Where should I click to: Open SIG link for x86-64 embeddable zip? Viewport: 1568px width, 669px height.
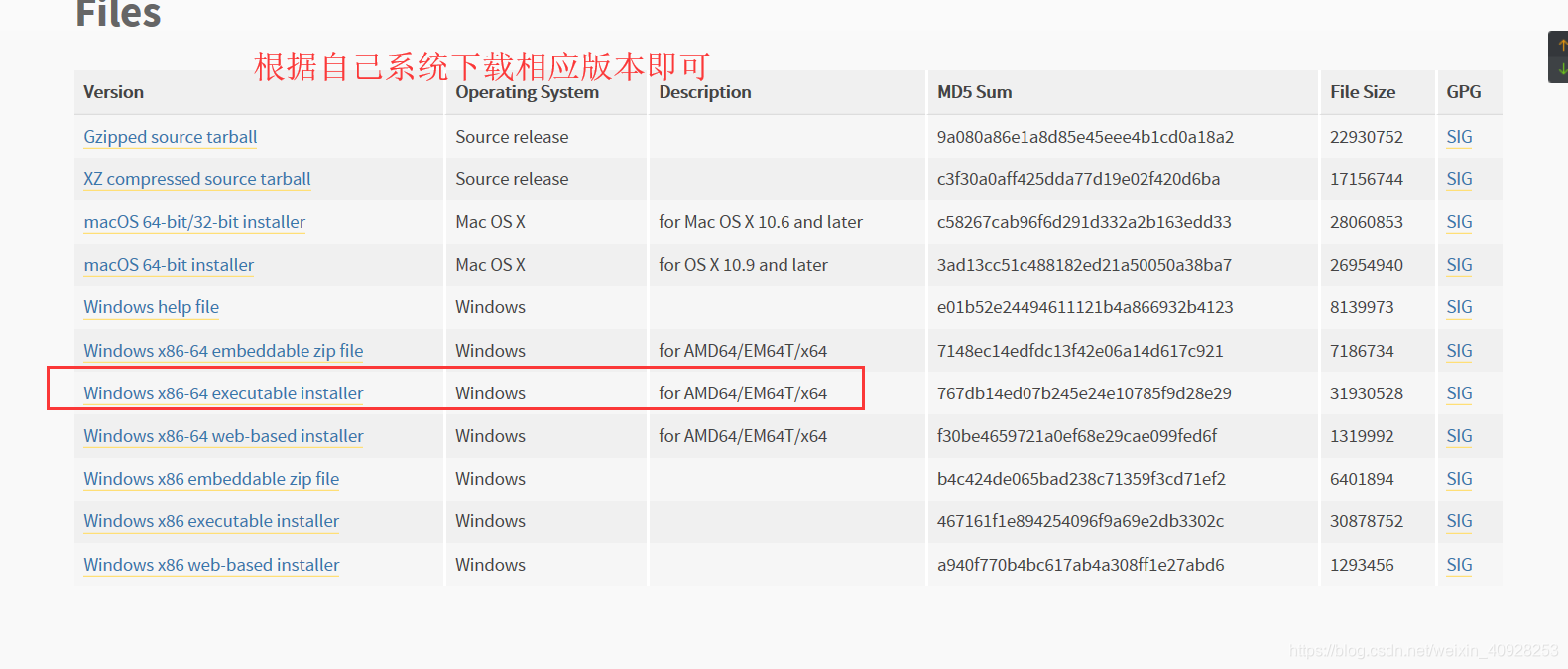tap(1459, 351)
